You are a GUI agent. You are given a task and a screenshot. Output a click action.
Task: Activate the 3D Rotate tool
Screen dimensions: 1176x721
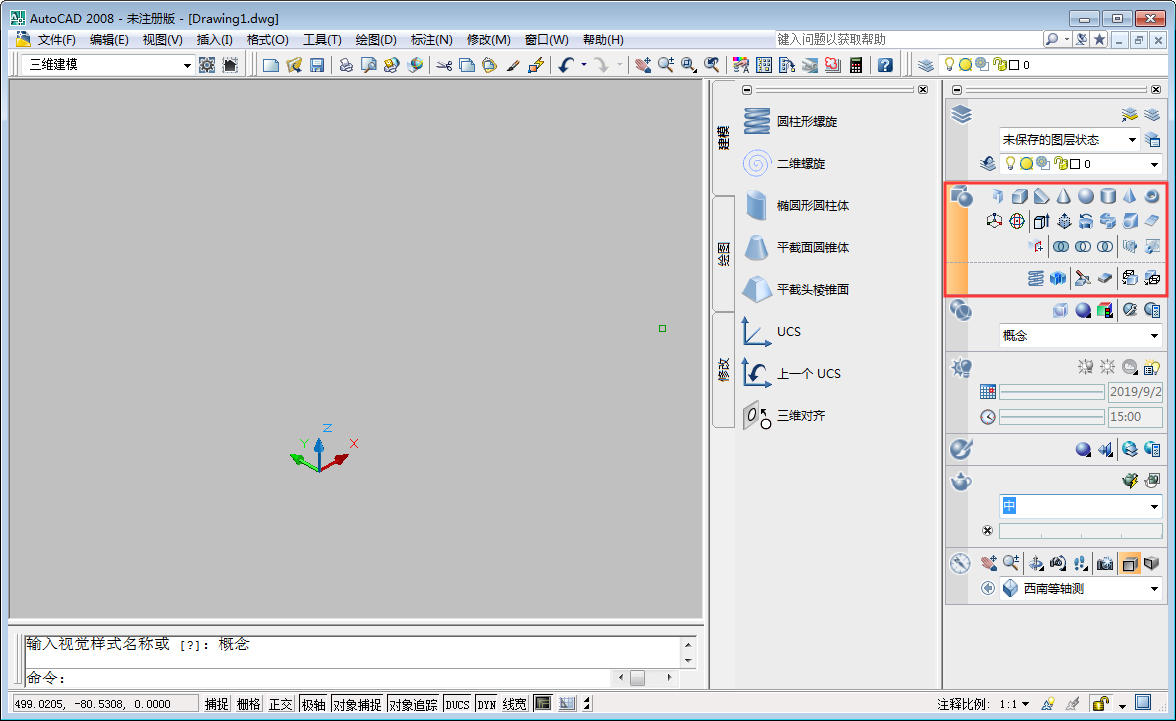(1016, 221)
